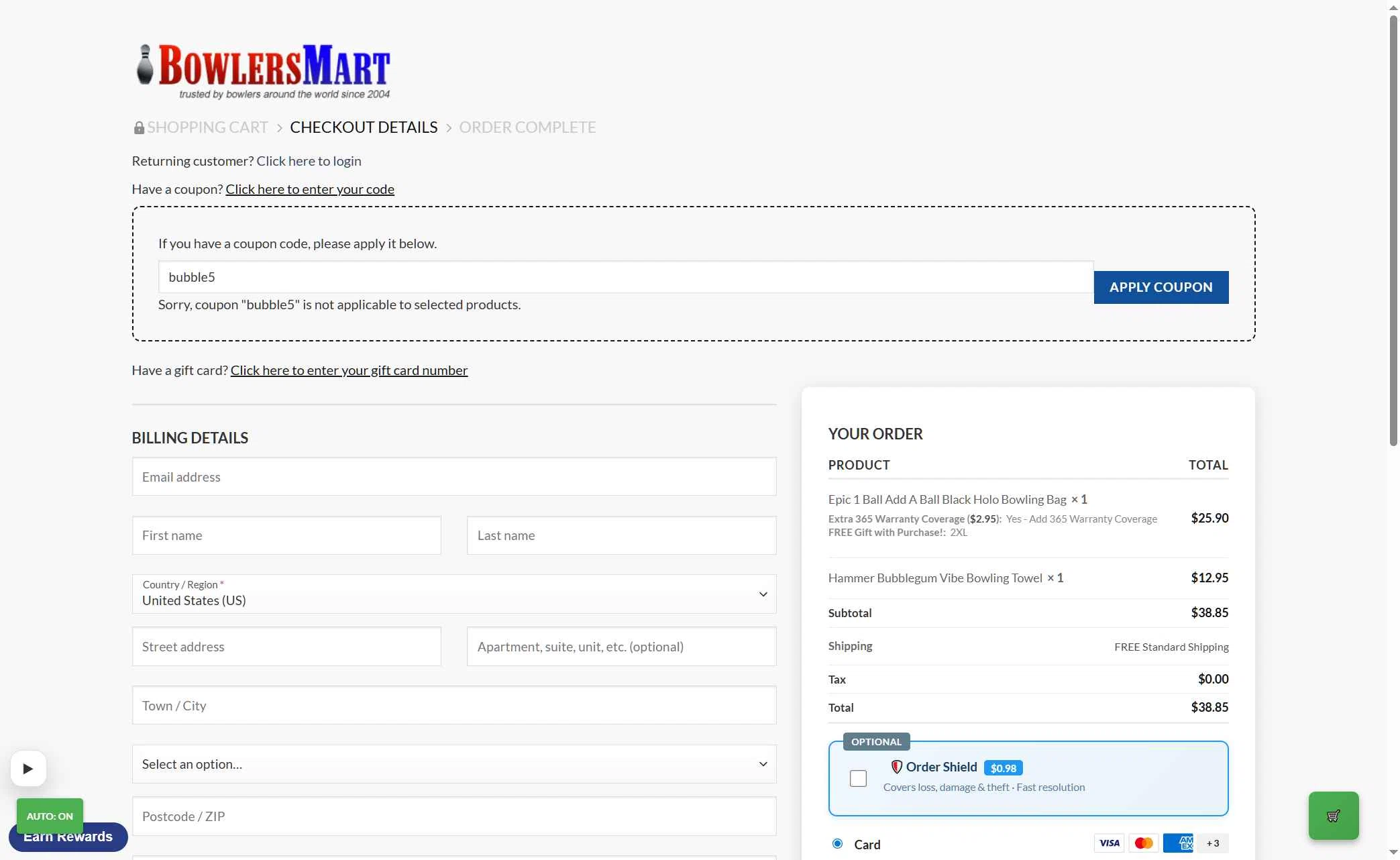
Task: Open the Country / Region dropdown
Action: coord(454,594)
